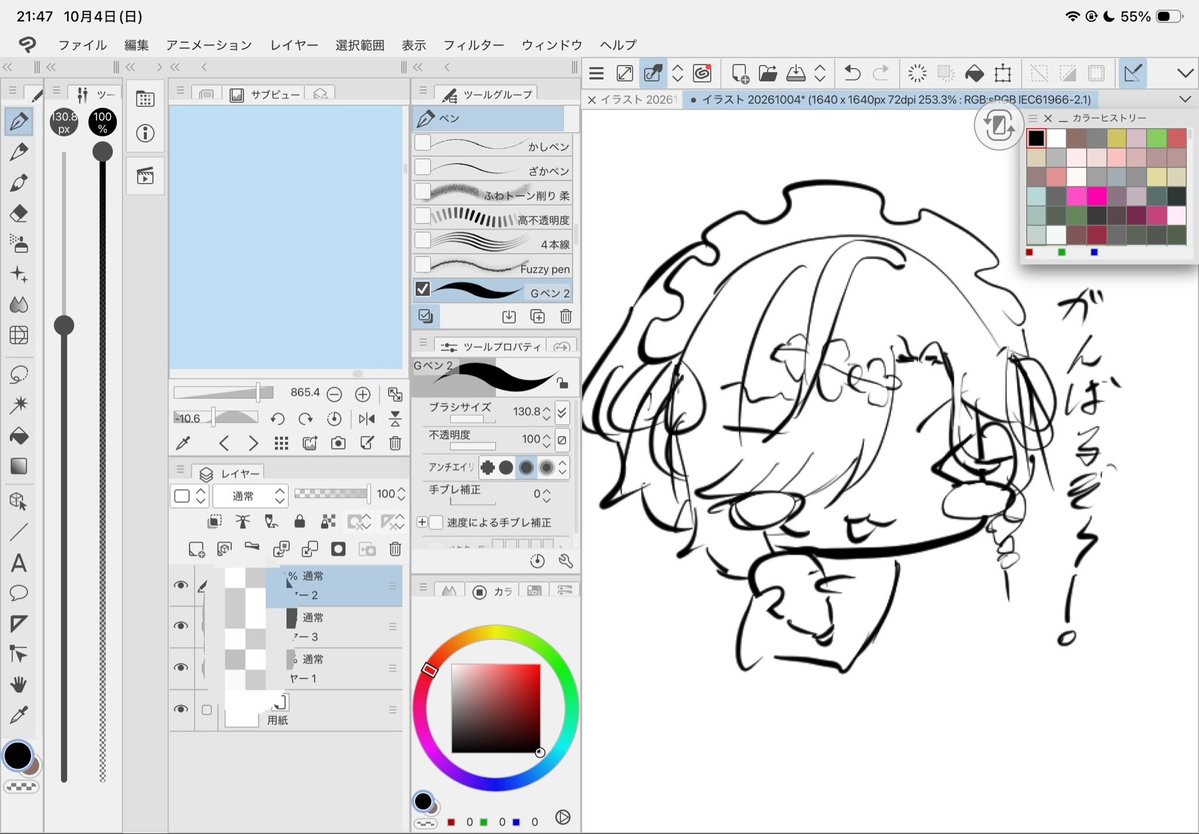Viewport: 1199px width, 834px height.
Task: Uncheck the Gペン 2 sub tool checkbox
Action: pyautogui.click(x=422, y=289)
